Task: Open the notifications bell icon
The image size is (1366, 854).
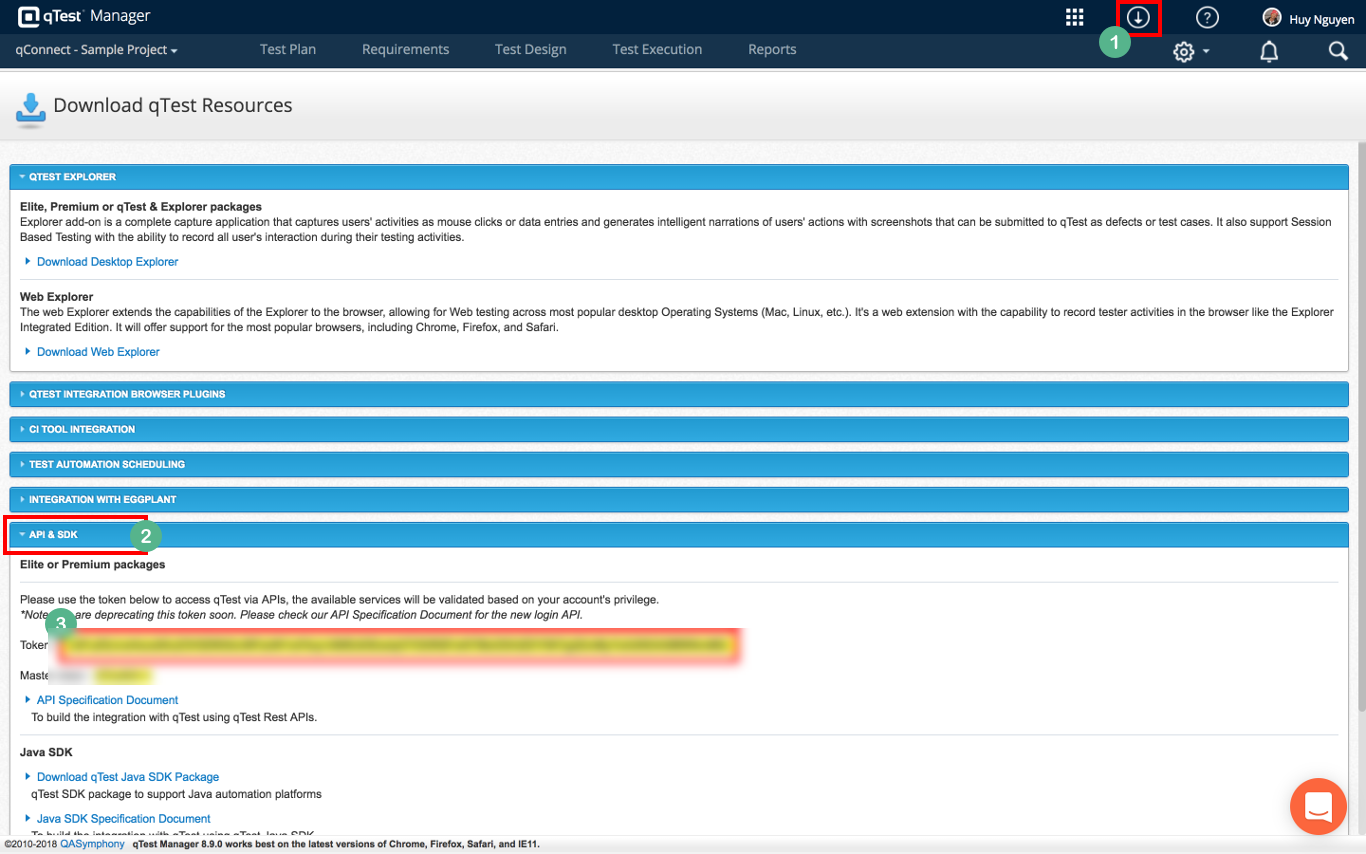Action: click(1269, 51)
